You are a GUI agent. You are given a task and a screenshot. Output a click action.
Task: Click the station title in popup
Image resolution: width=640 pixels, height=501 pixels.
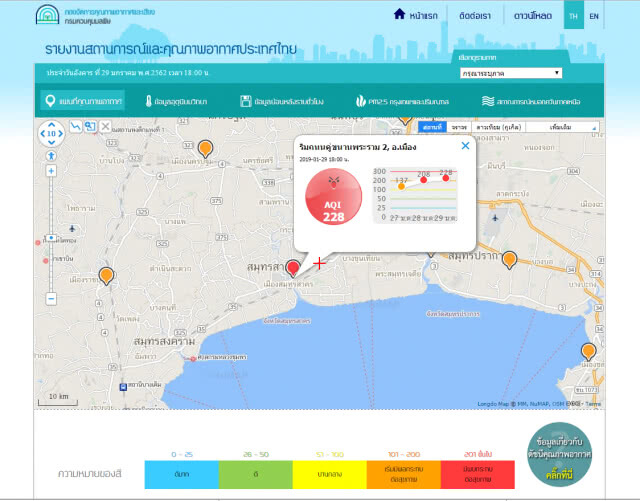[x=358, y=147]
